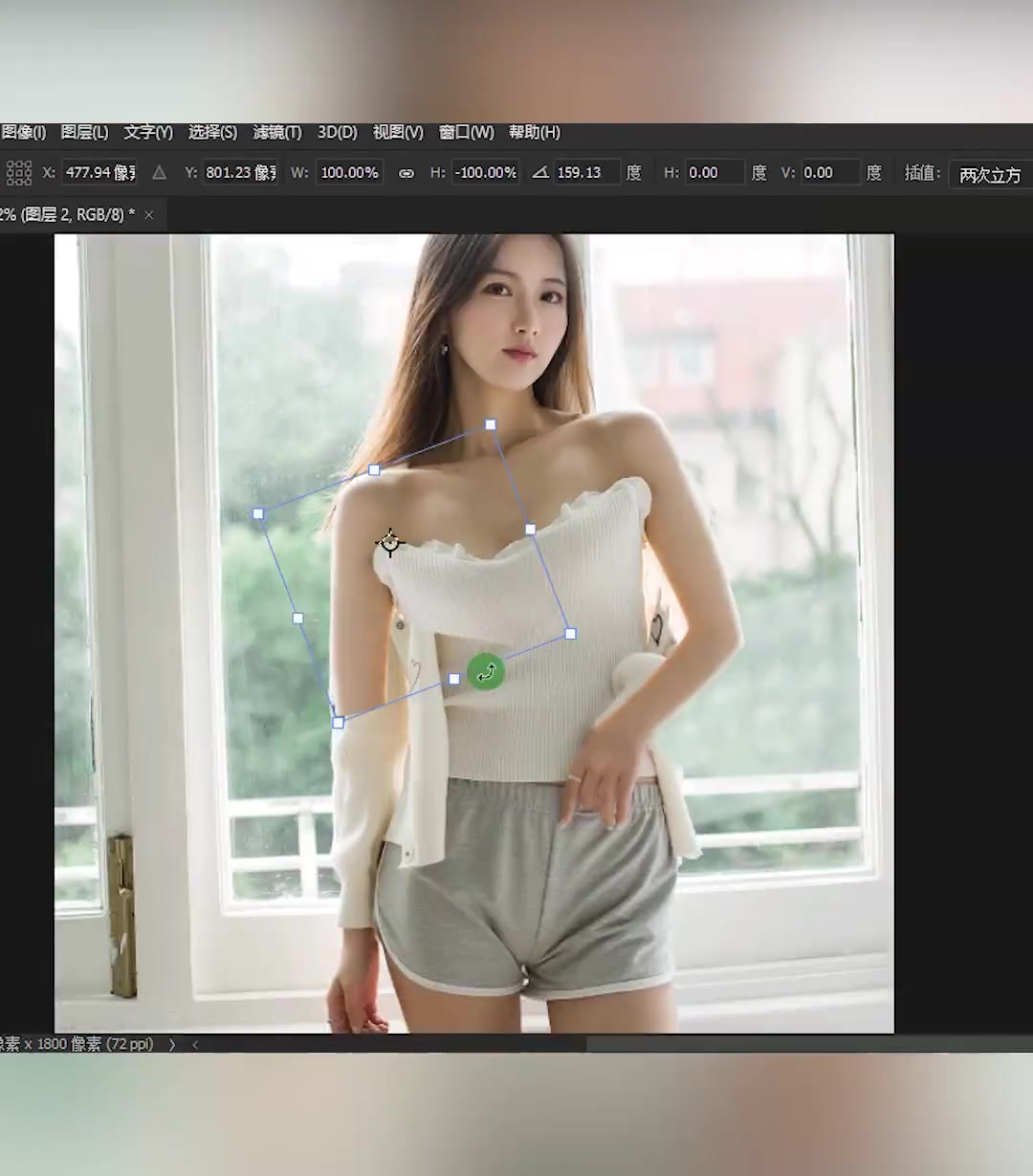The height and width of the screenshot is (1176, 1033).
Task: Close the 图层 2 document tab
Action: click(149, 215)
